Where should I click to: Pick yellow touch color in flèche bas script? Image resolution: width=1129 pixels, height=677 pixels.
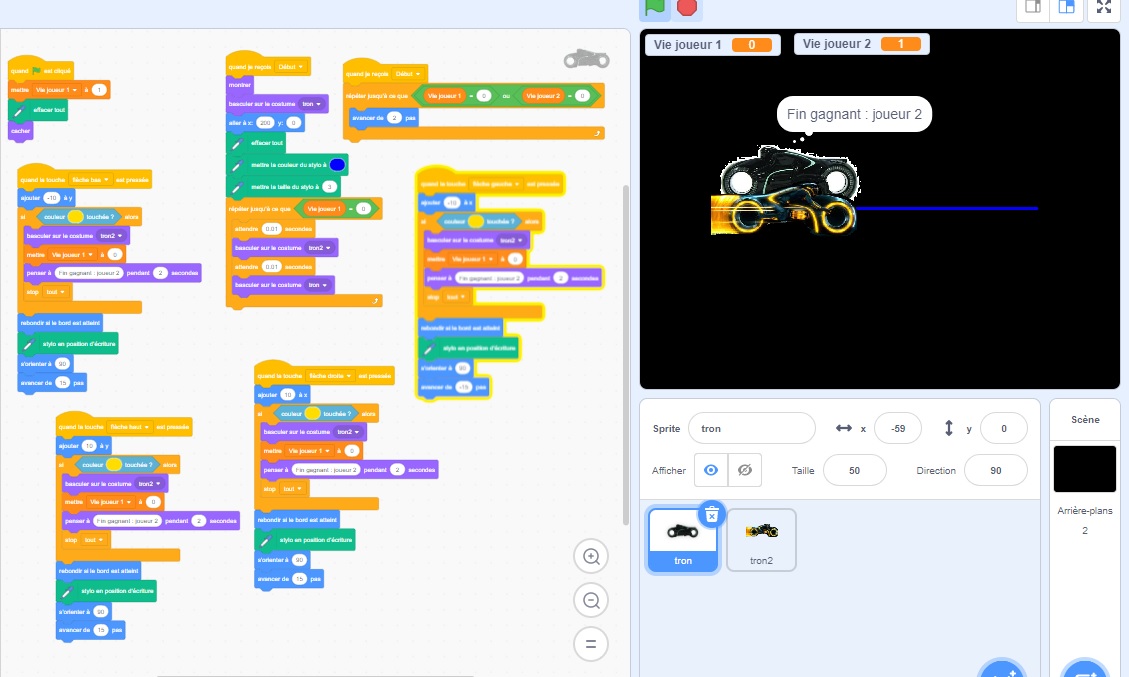[76, 216]
